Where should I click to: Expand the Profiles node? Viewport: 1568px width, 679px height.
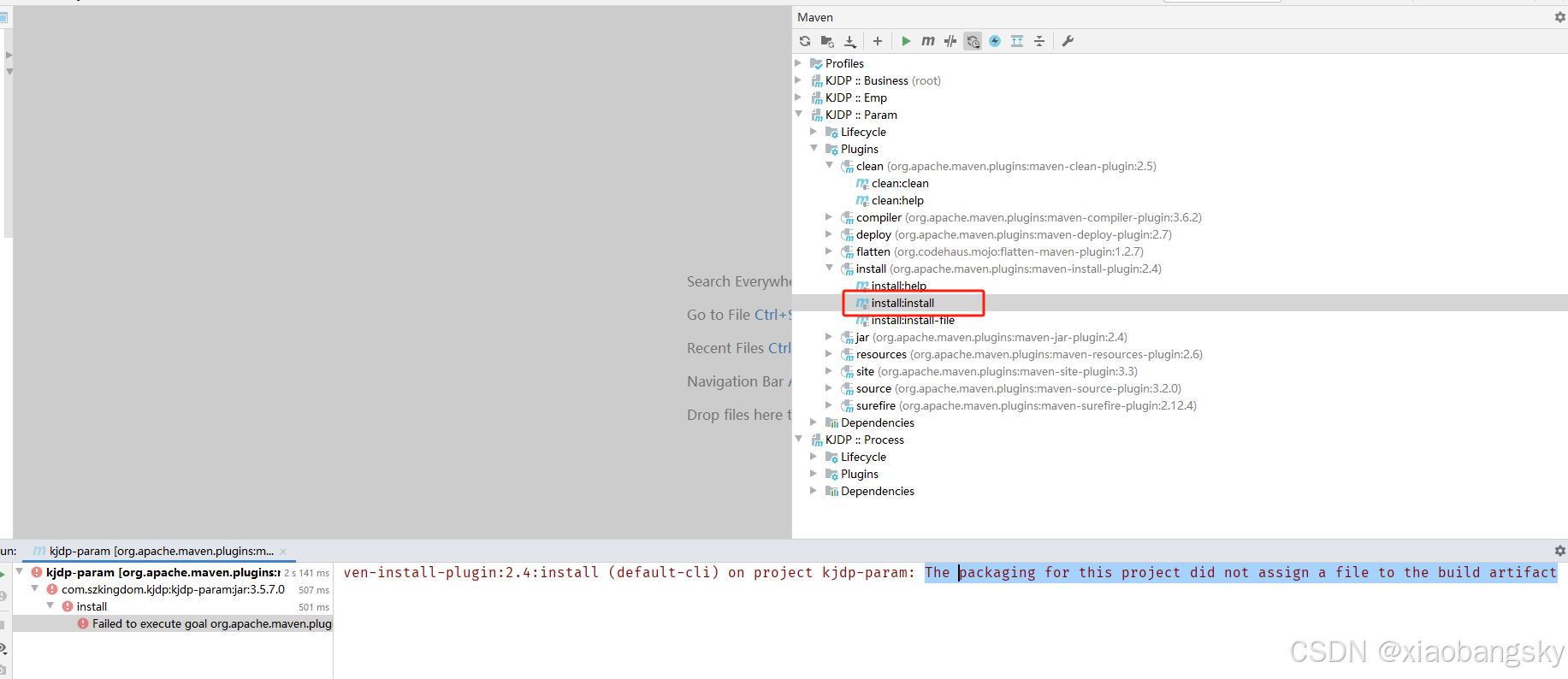coord(798,63)
